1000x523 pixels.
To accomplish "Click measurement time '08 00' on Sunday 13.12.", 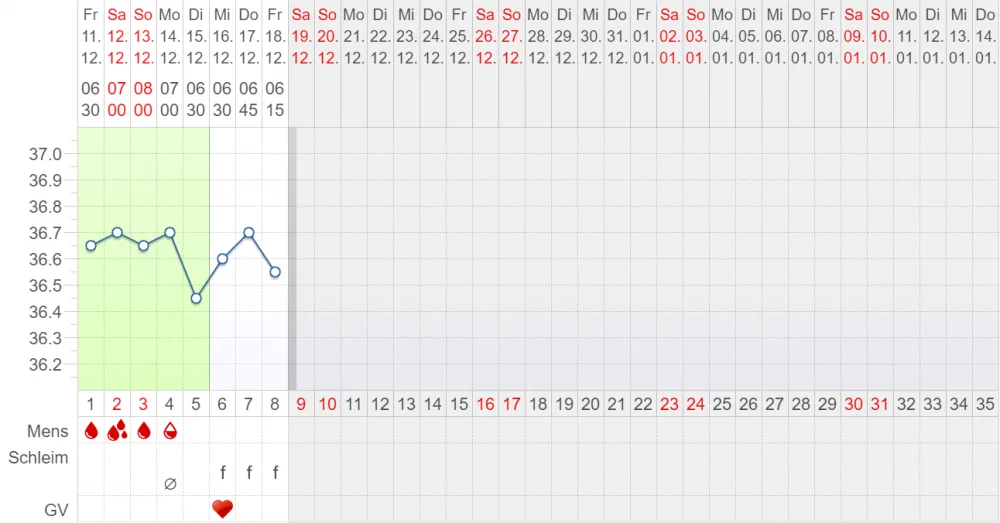I will (x=143, y=99).
